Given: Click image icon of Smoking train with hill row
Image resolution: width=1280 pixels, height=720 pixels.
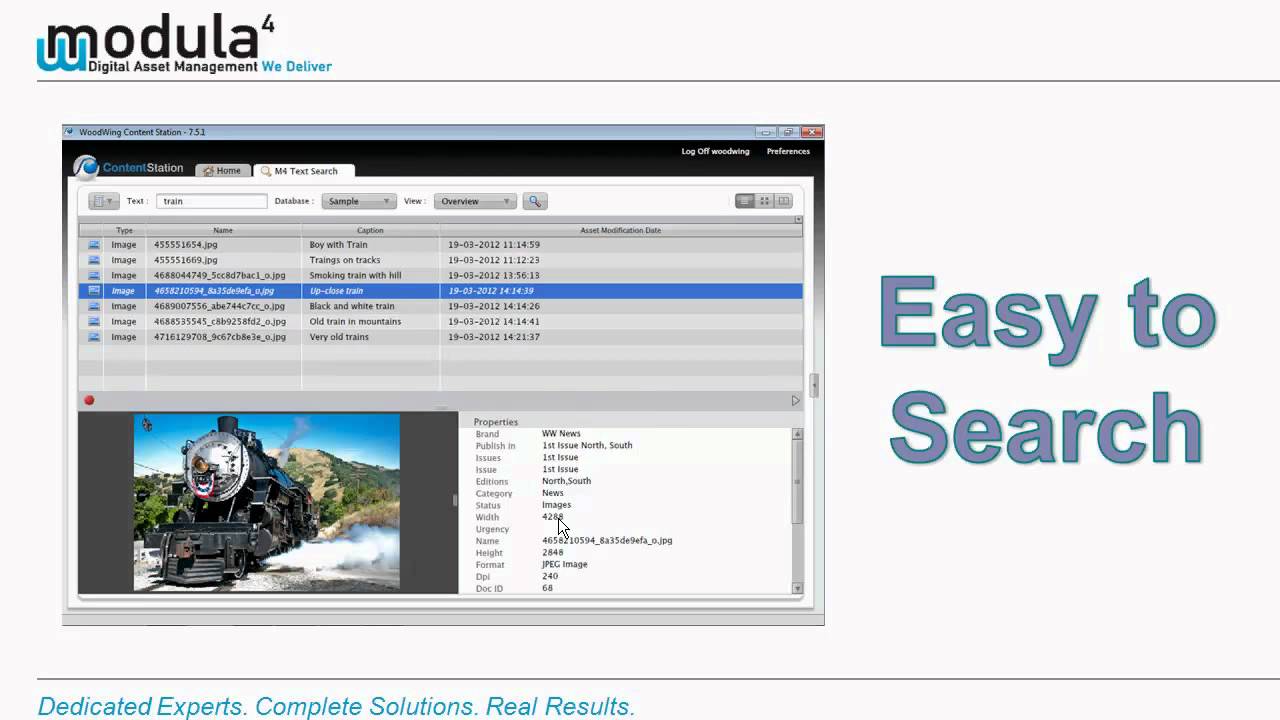Looking at the screenshot, I should tap(94, 275).
